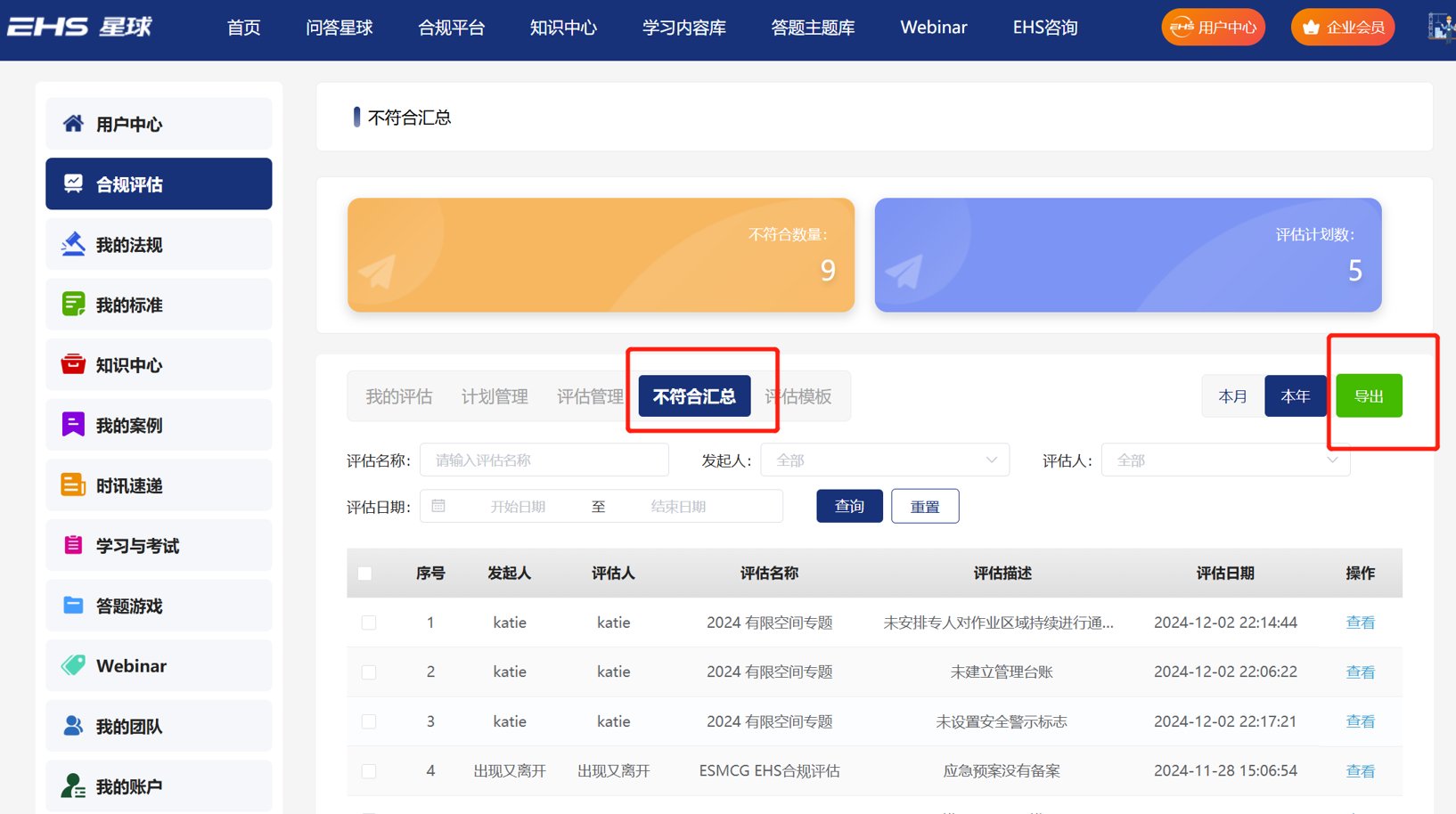Click the 评估名称 input field
1456x814 pixels.
544,460
